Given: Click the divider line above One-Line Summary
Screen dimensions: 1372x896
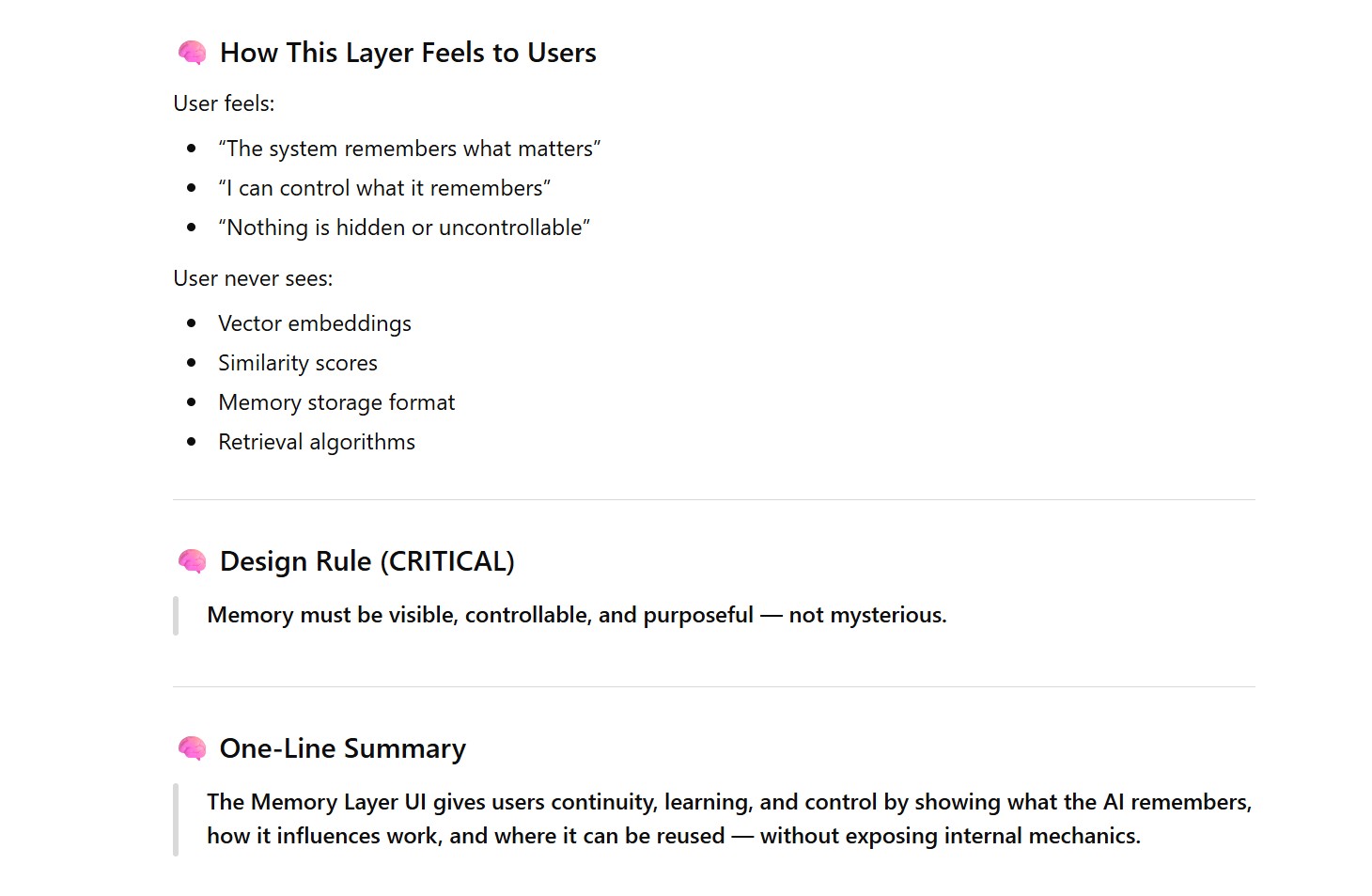Looking at the screenshot, I should [713, 687].
